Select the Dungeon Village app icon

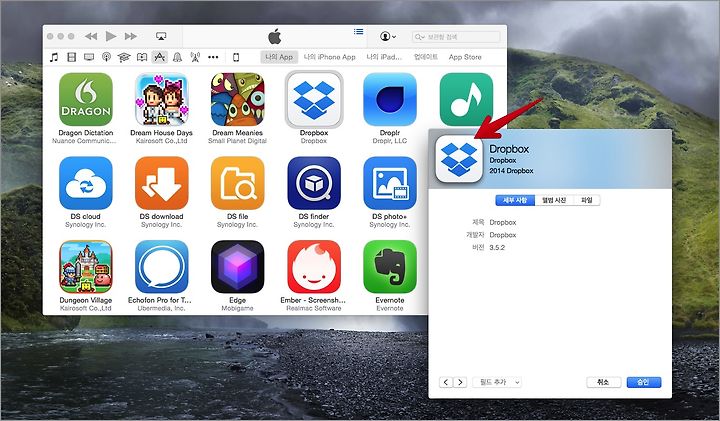click(x=86, y=267)
